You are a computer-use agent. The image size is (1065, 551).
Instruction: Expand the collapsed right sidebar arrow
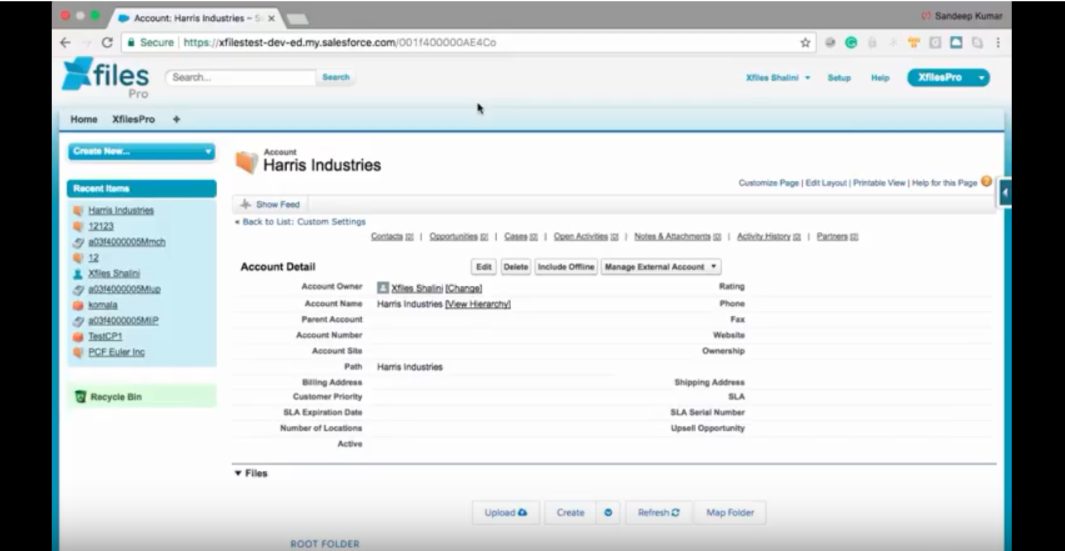click(1005, 192)
